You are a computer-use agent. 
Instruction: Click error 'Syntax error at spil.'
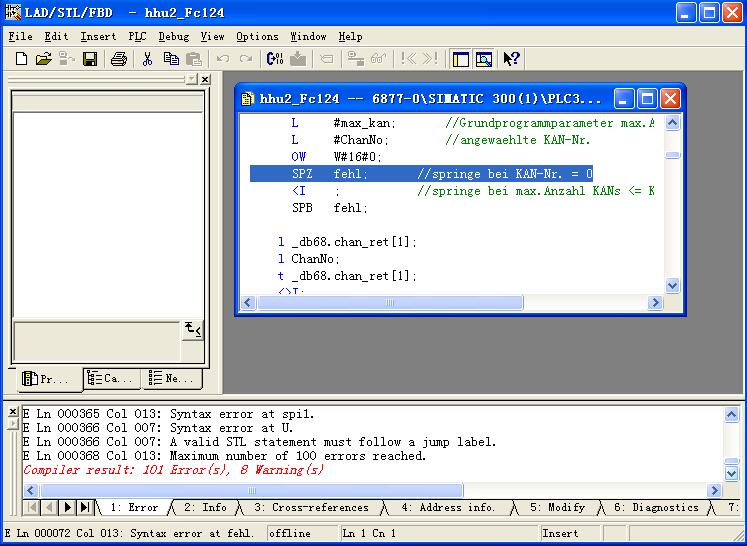point(242,414)
